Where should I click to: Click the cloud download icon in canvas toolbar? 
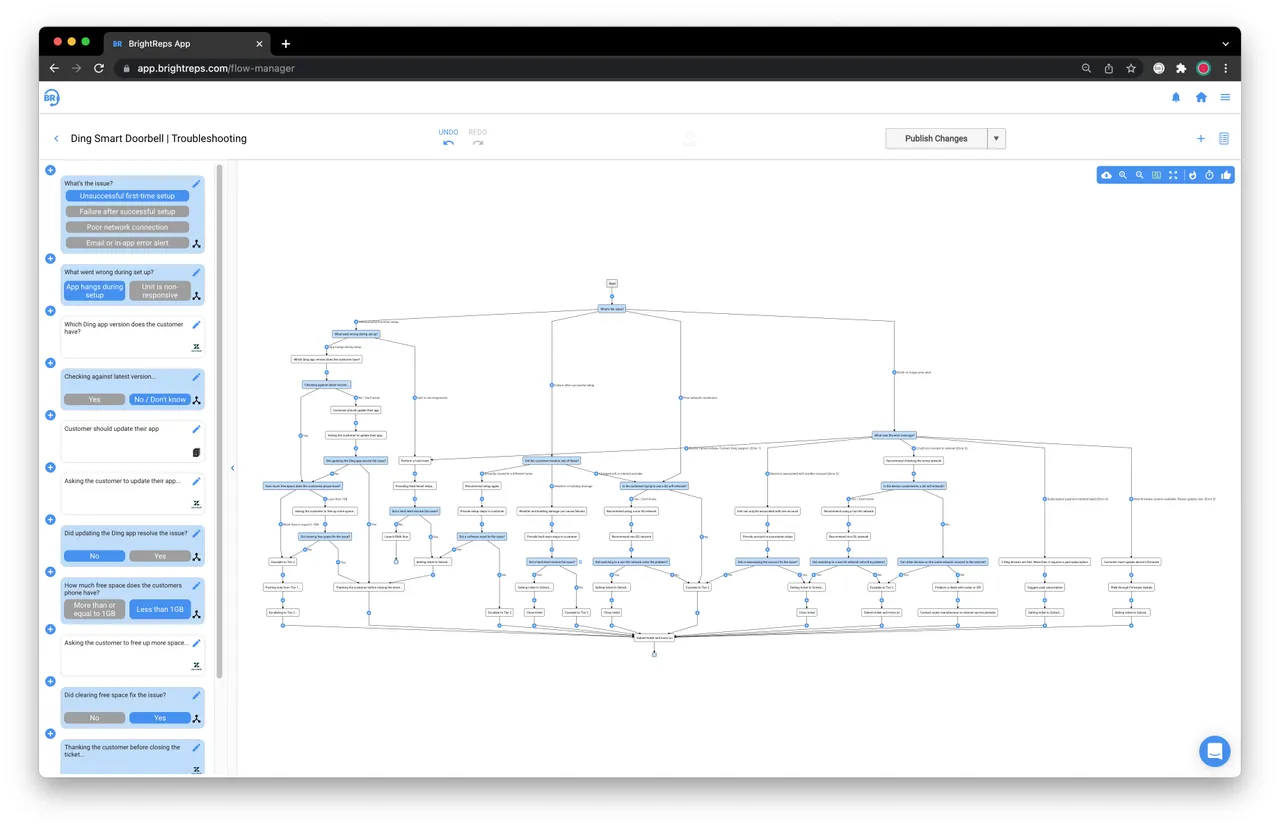coord(1106,175)
